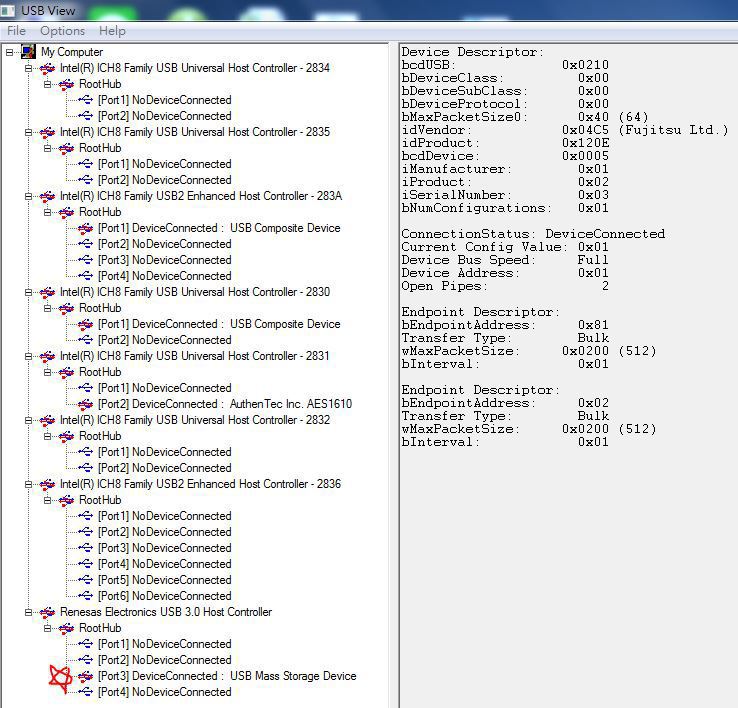Image resolution: width=738 pixels, height=708 pixels.
Task: Click the ICH8 Host Controller 2830 icon
Action: pyautogui.click(x=47, y=292)
